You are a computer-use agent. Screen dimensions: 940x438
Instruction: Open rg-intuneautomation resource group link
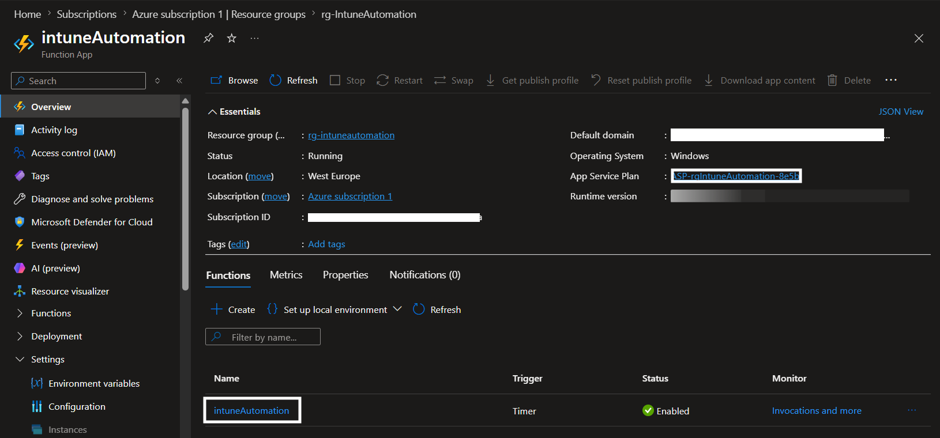(351, 135)
